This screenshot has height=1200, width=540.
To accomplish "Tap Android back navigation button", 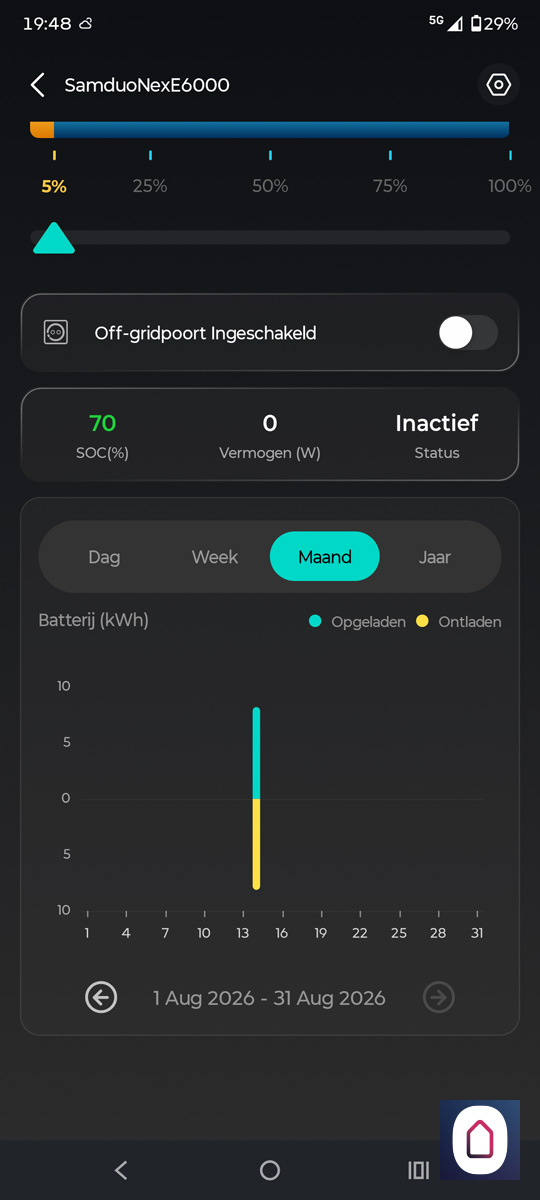I will tap(121, 1170).
